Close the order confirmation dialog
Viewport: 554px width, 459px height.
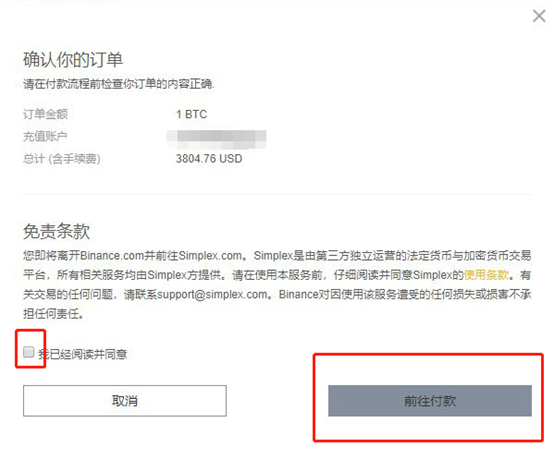[539, 16]
